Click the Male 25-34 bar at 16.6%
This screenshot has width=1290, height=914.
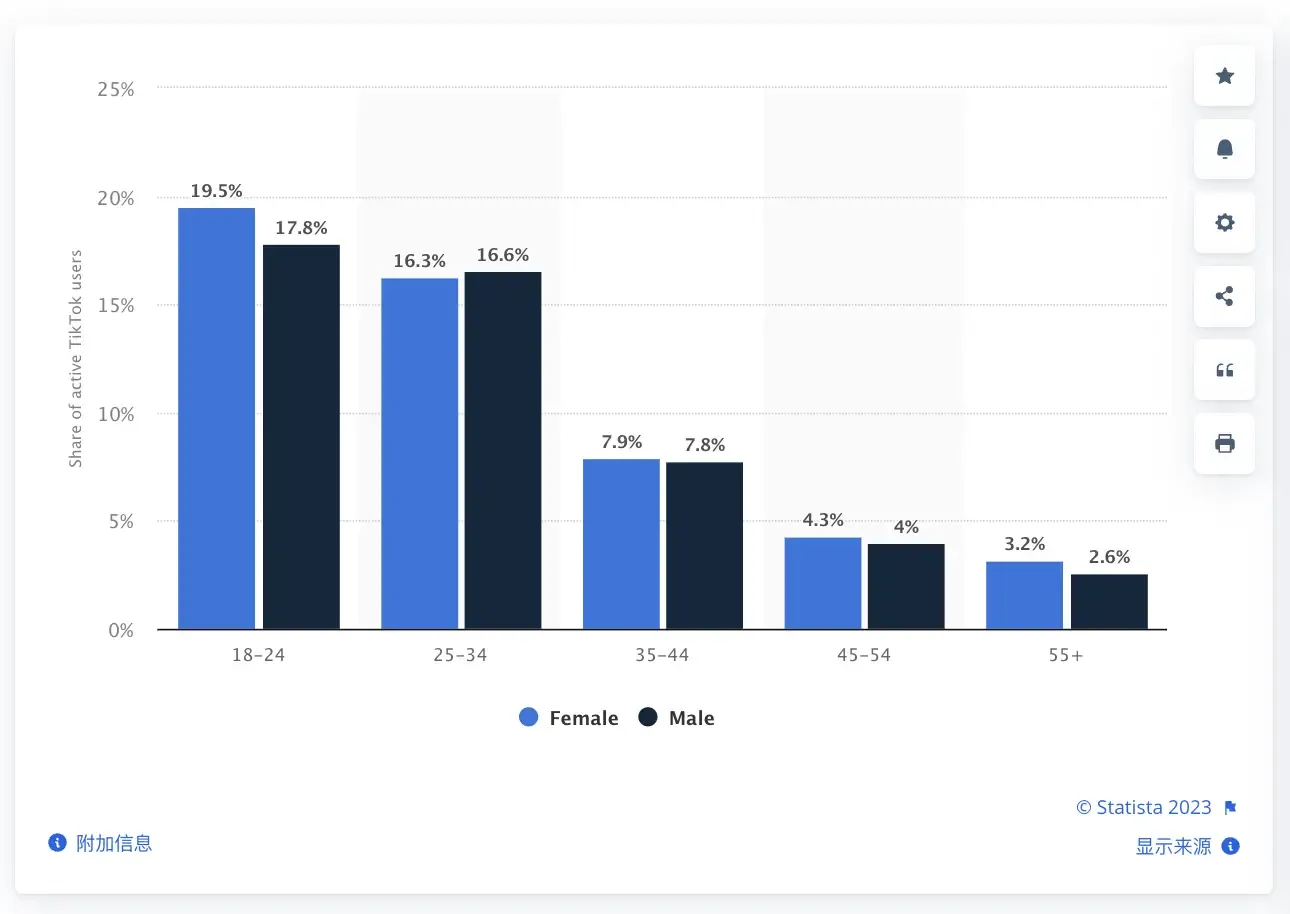(503, 451)
